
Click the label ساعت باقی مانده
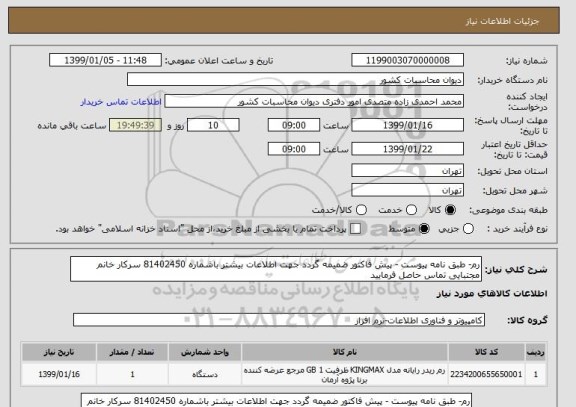72,126
